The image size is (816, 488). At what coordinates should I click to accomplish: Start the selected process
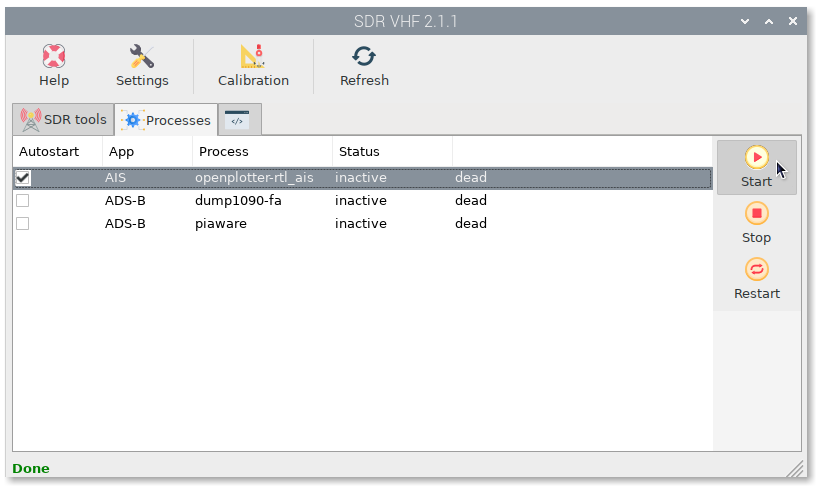756,168
